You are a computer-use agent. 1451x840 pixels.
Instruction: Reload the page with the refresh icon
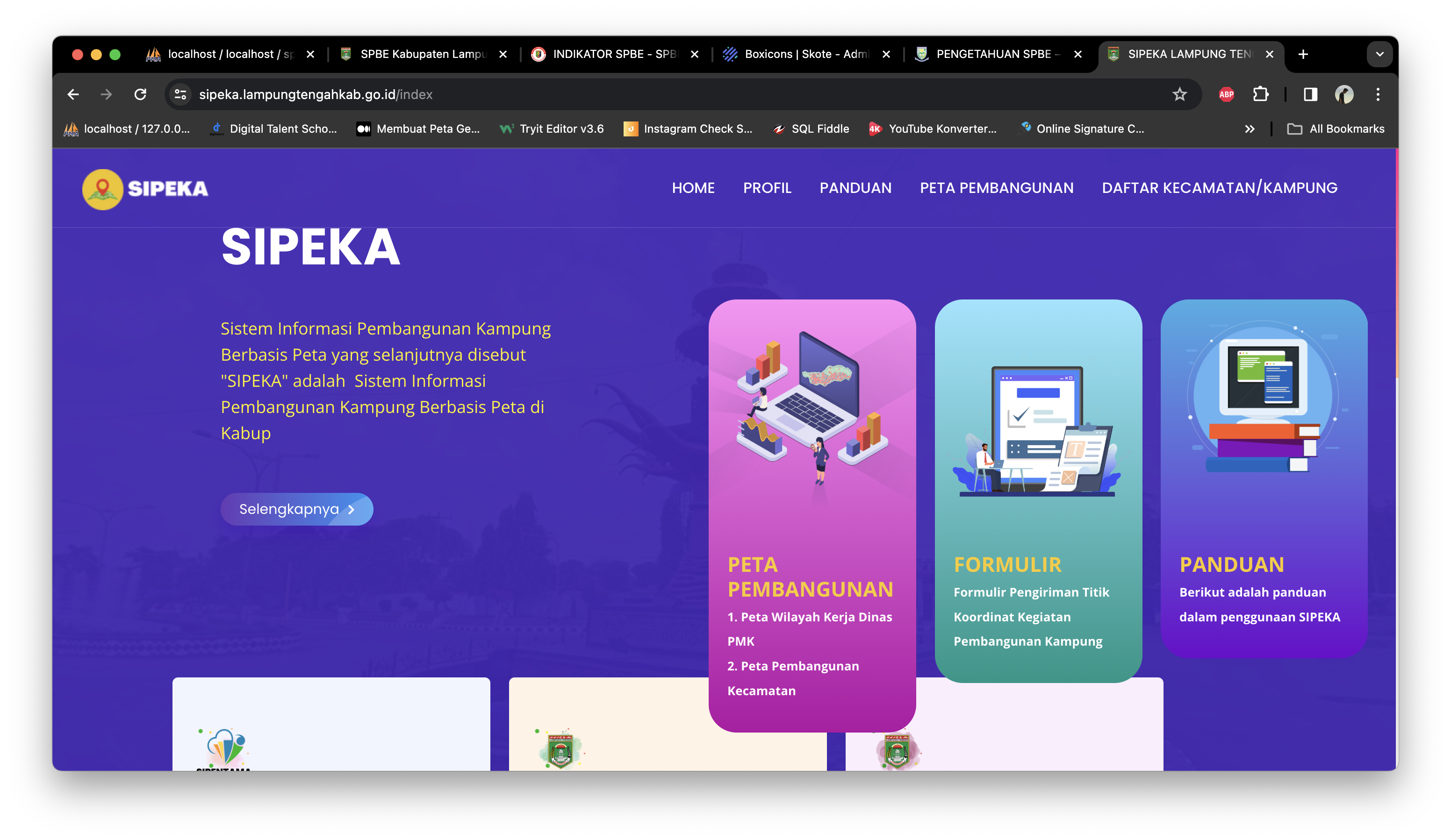[140, 94]
